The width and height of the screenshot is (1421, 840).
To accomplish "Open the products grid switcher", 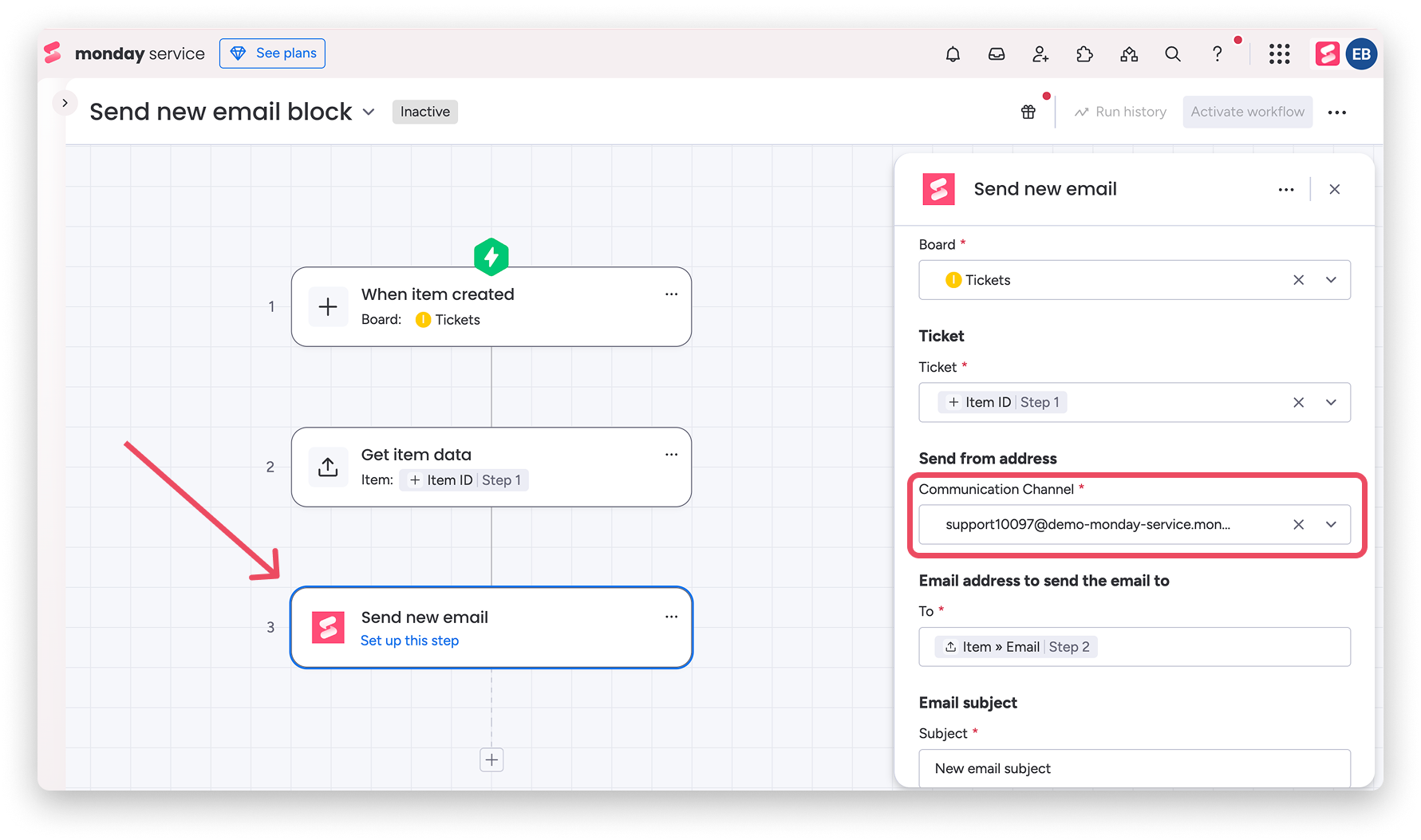I will (x=1280, y=54).
